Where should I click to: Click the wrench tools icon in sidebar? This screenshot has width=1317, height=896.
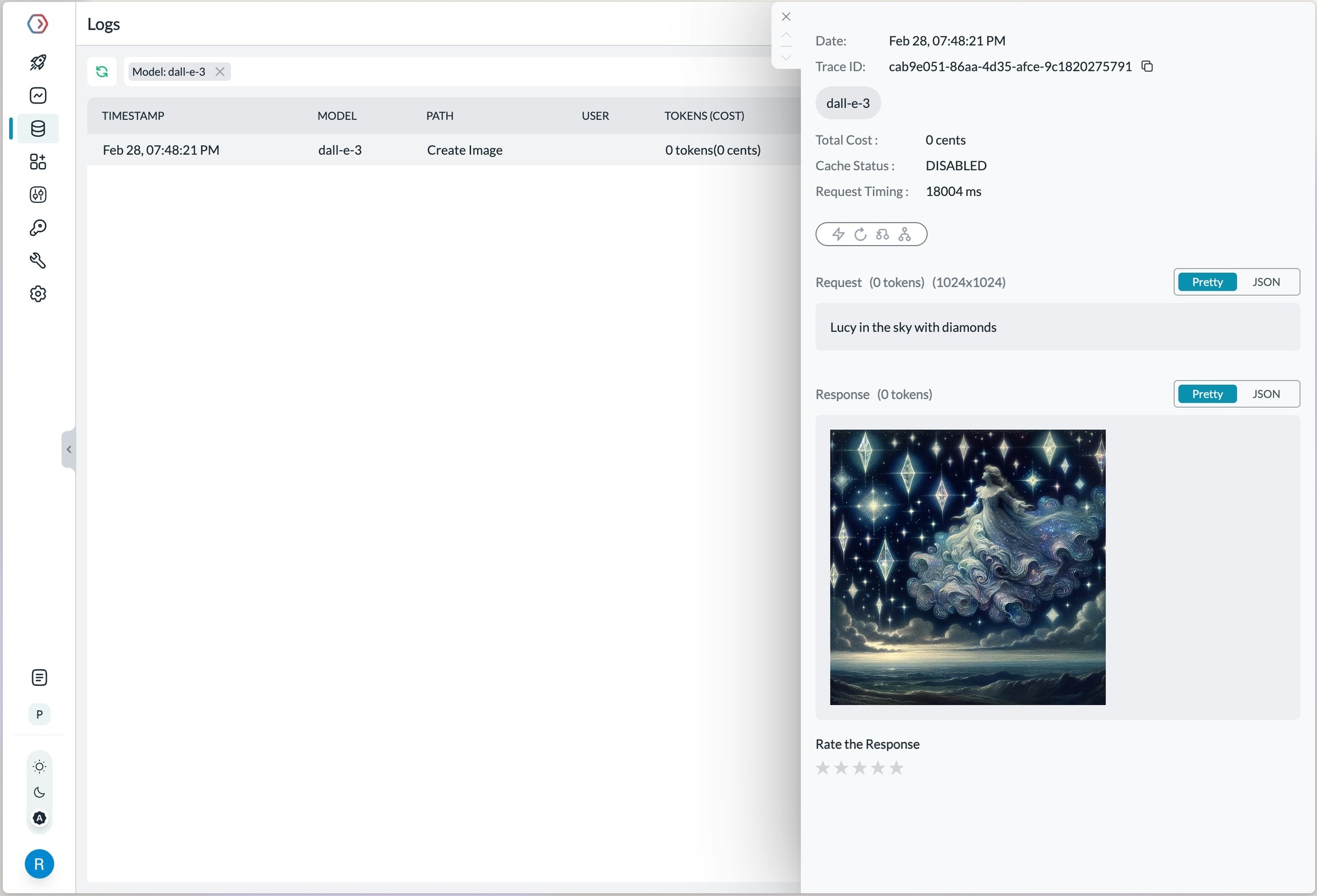click(38, 261)
